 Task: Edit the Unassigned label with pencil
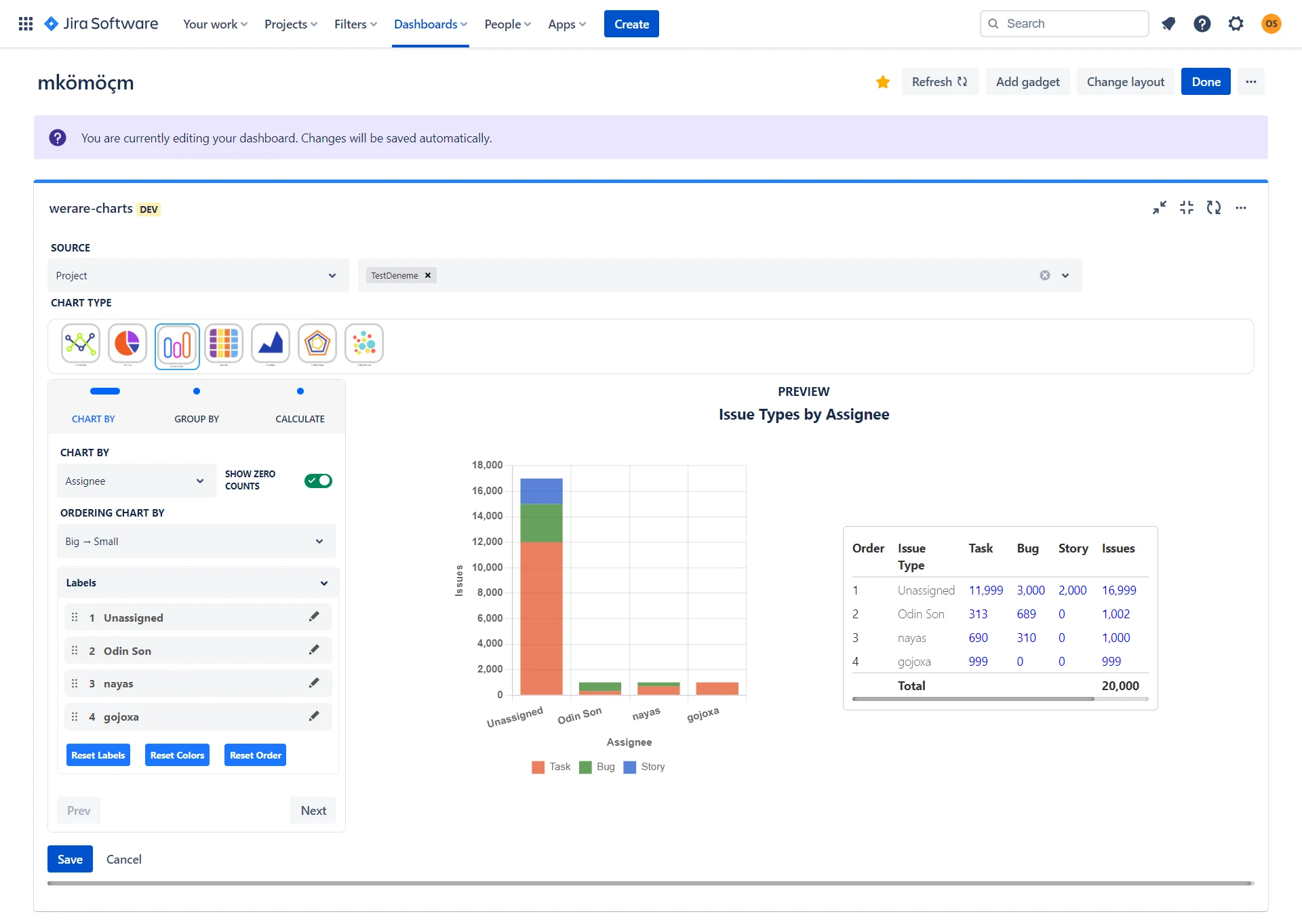coord(314,617)
